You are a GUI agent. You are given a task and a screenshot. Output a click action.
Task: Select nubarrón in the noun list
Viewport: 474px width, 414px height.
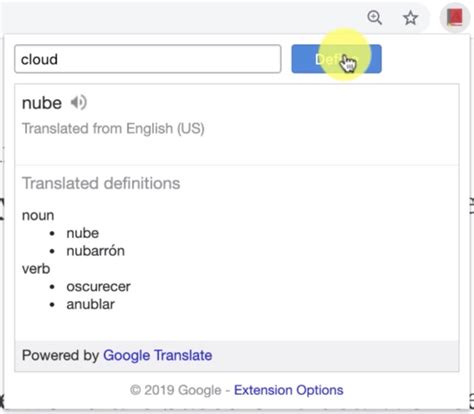96,251
